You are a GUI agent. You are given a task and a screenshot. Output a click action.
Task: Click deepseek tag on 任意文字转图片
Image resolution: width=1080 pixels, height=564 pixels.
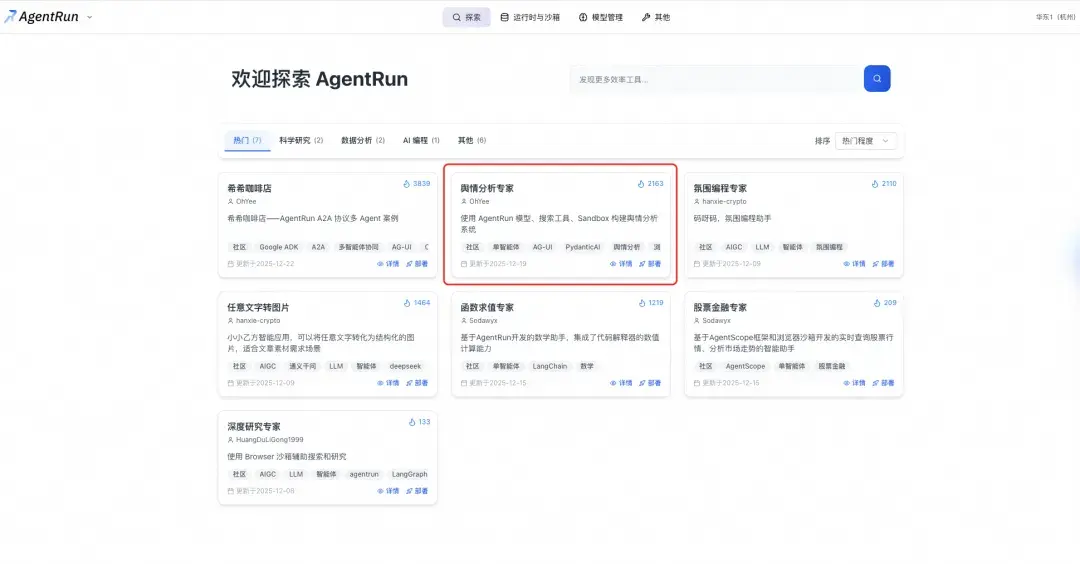405,366
